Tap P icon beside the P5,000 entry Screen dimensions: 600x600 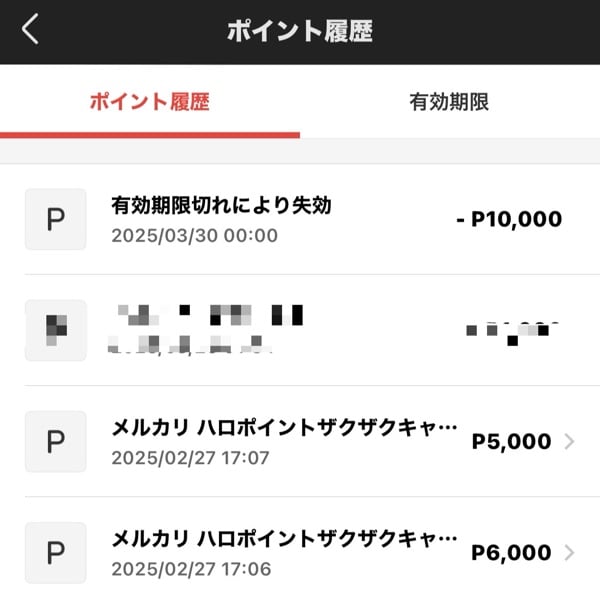pyautogui.click(x=55, y=441)
